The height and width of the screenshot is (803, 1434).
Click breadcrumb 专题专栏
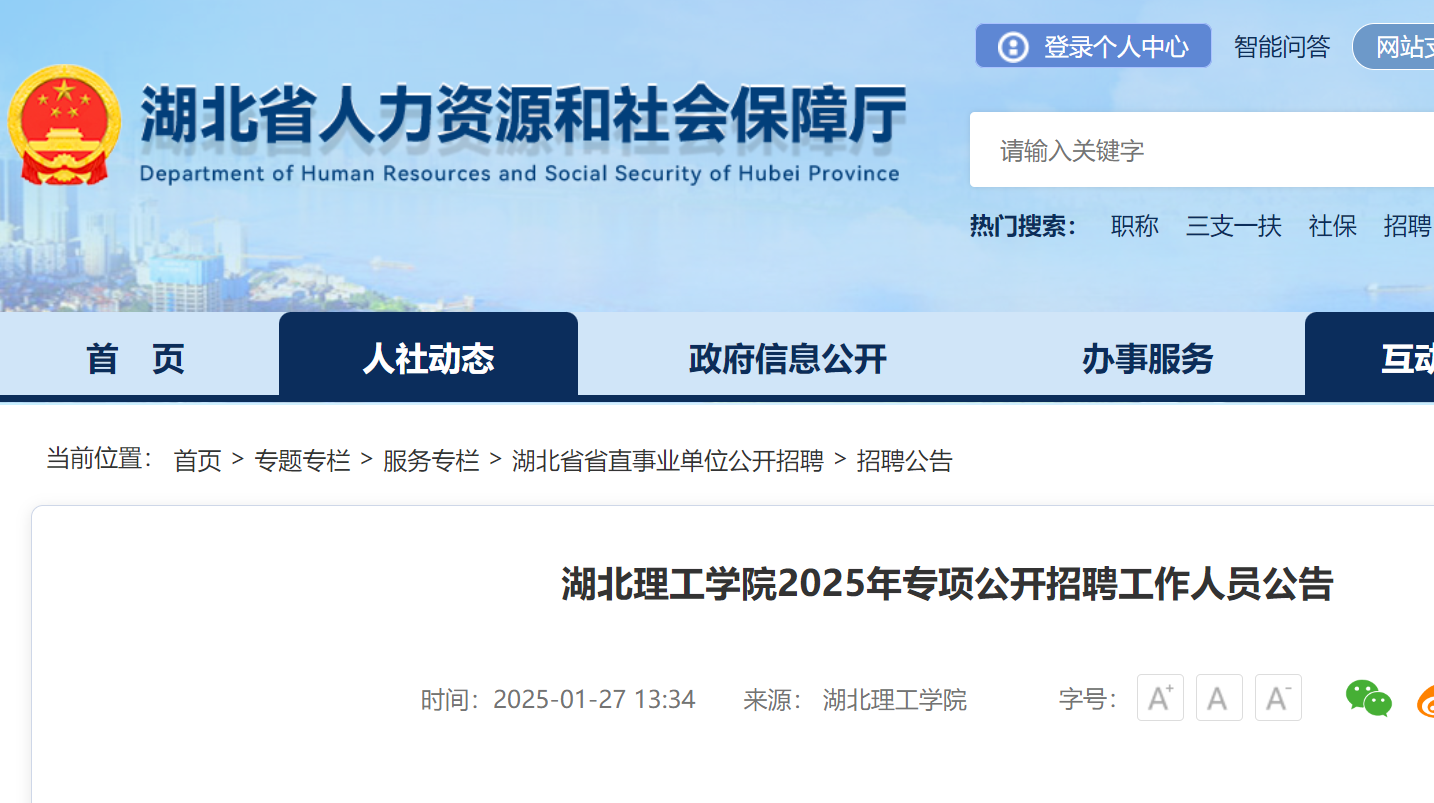click(x=302, y=460)
